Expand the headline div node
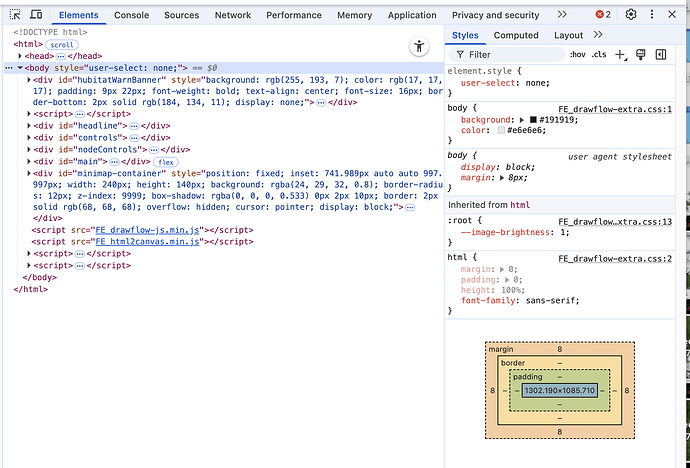The height and width of the screenshot is (468, 690). [x=29, y=125]
